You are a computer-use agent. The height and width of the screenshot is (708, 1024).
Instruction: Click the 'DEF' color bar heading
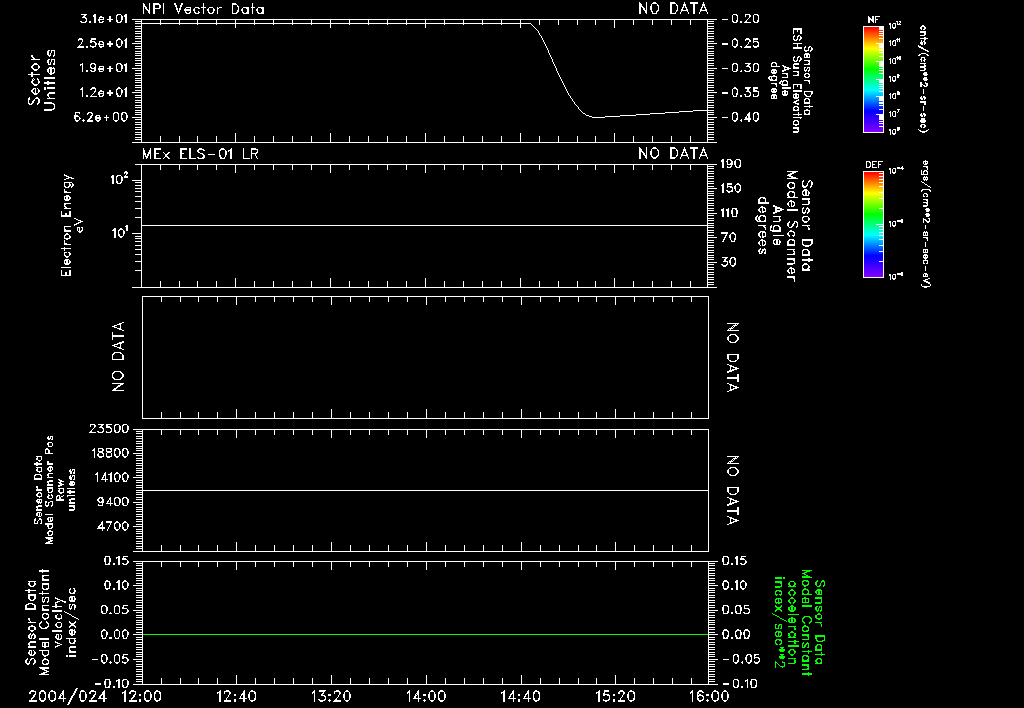pyautogui.click(x=873, y=165)
